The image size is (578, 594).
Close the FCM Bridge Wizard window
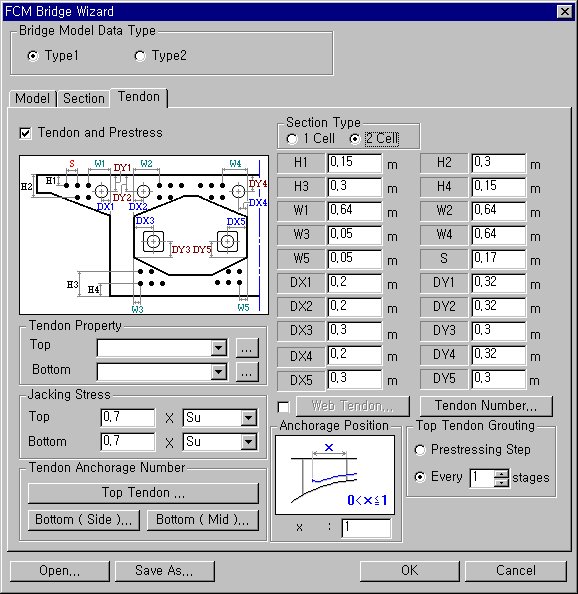pyautogui.click(x=564, y=12)
